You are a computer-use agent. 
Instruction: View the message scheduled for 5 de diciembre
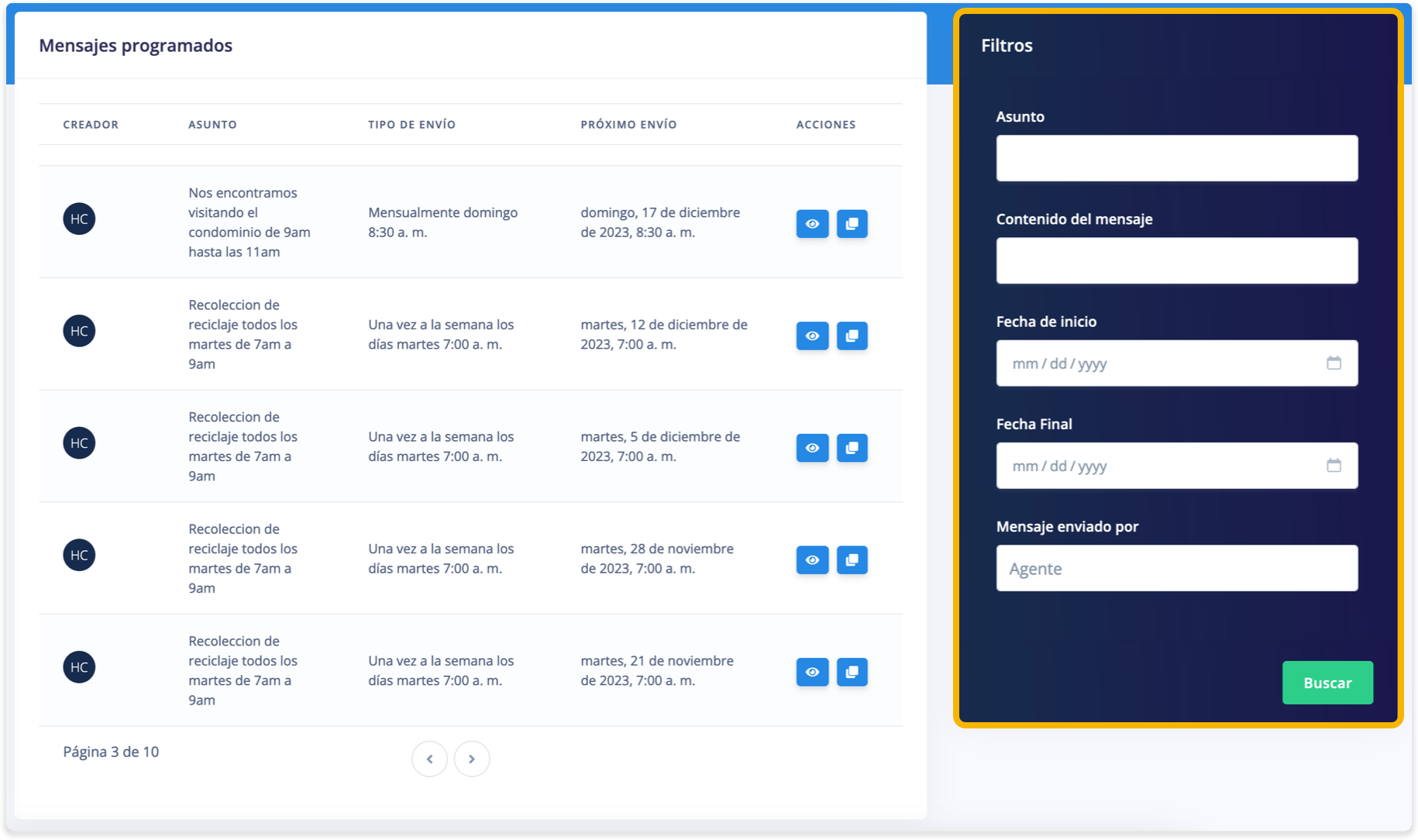812,448
